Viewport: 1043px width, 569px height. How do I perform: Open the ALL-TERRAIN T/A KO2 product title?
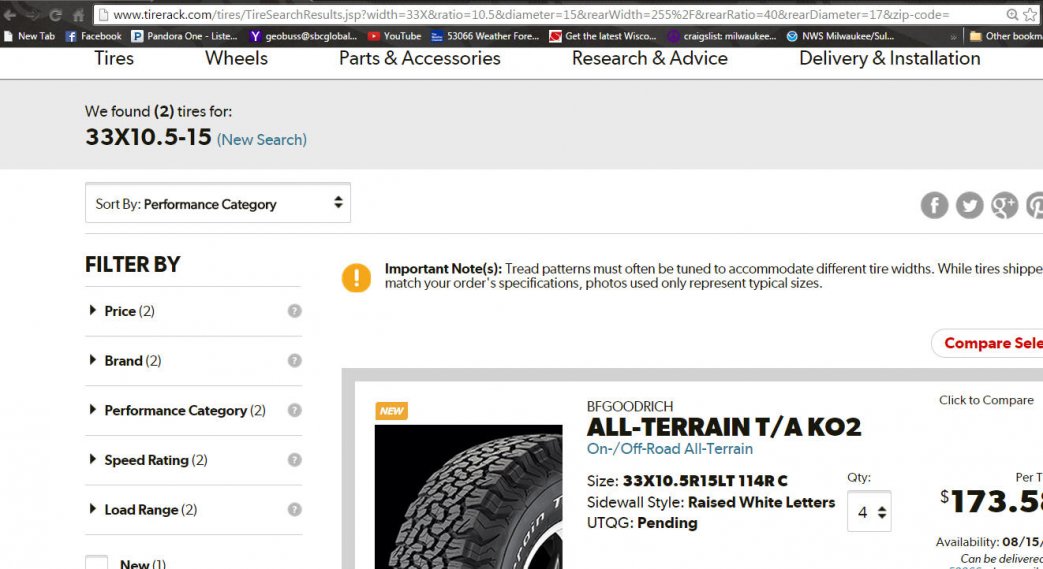[x=724, y=427]
